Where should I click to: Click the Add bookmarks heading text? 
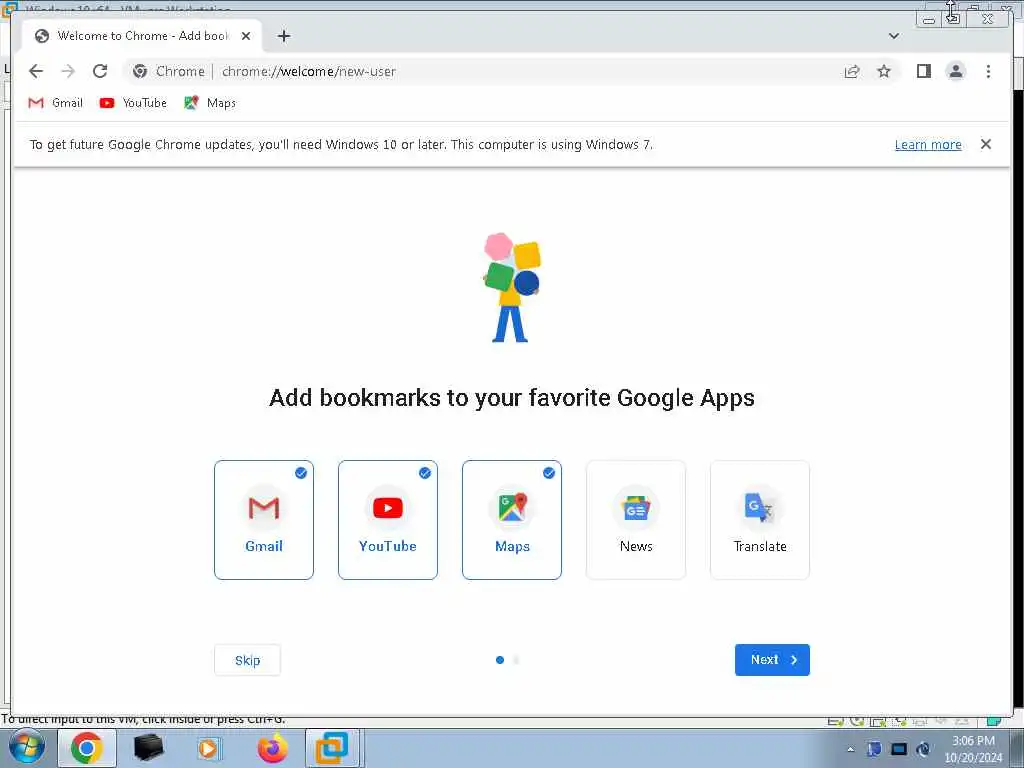512,398
